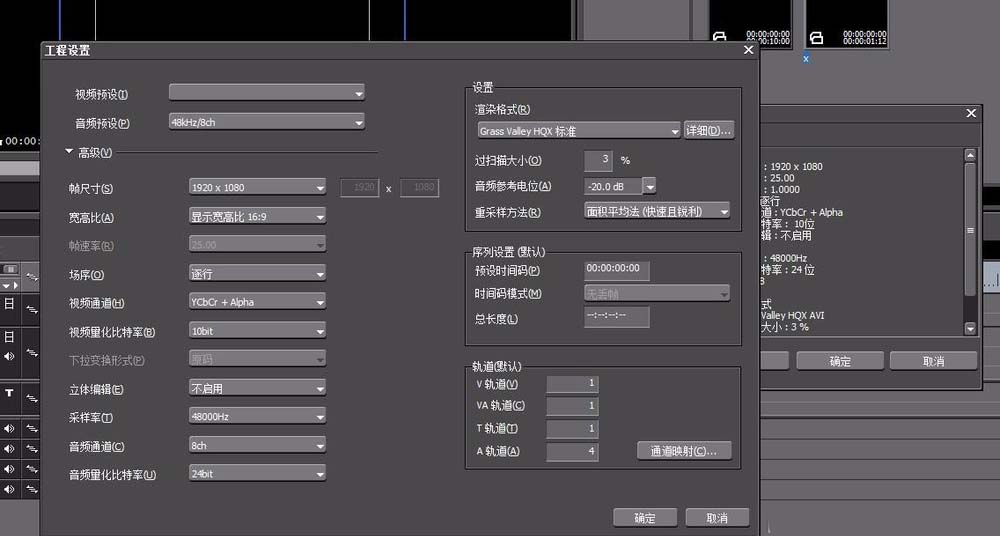This screenshot has width=1000, height=536.
Task: Open the 立体编辑 不启用 dropdown
Action: [258, 388]
